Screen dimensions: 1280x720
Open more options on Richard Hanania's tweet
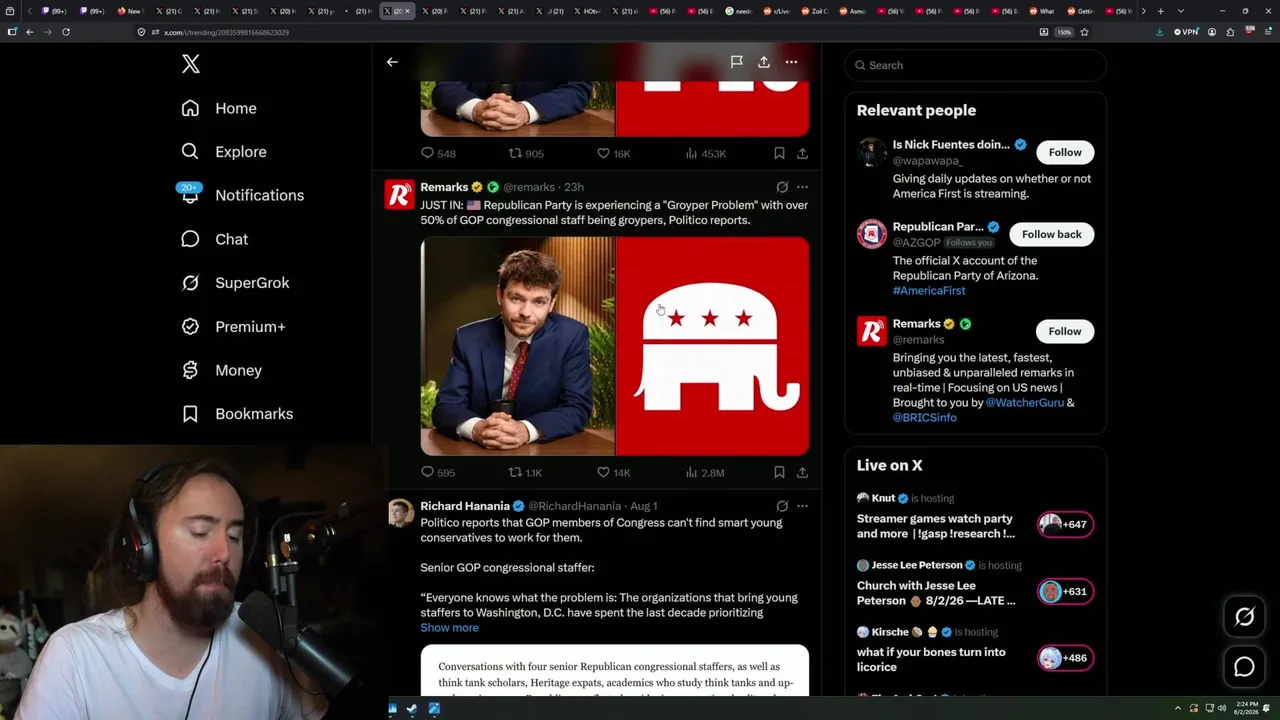(802, 506)
